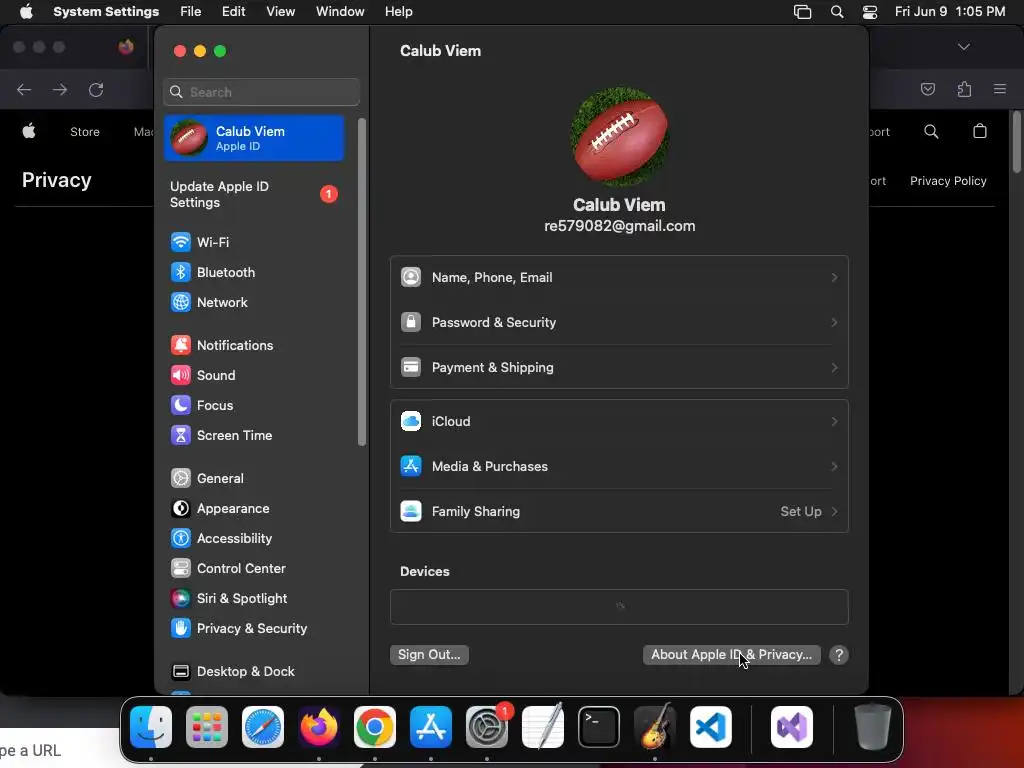The image size is (1024, 768).
Task: Expand Password & Security row
Action: click(619, 323)
